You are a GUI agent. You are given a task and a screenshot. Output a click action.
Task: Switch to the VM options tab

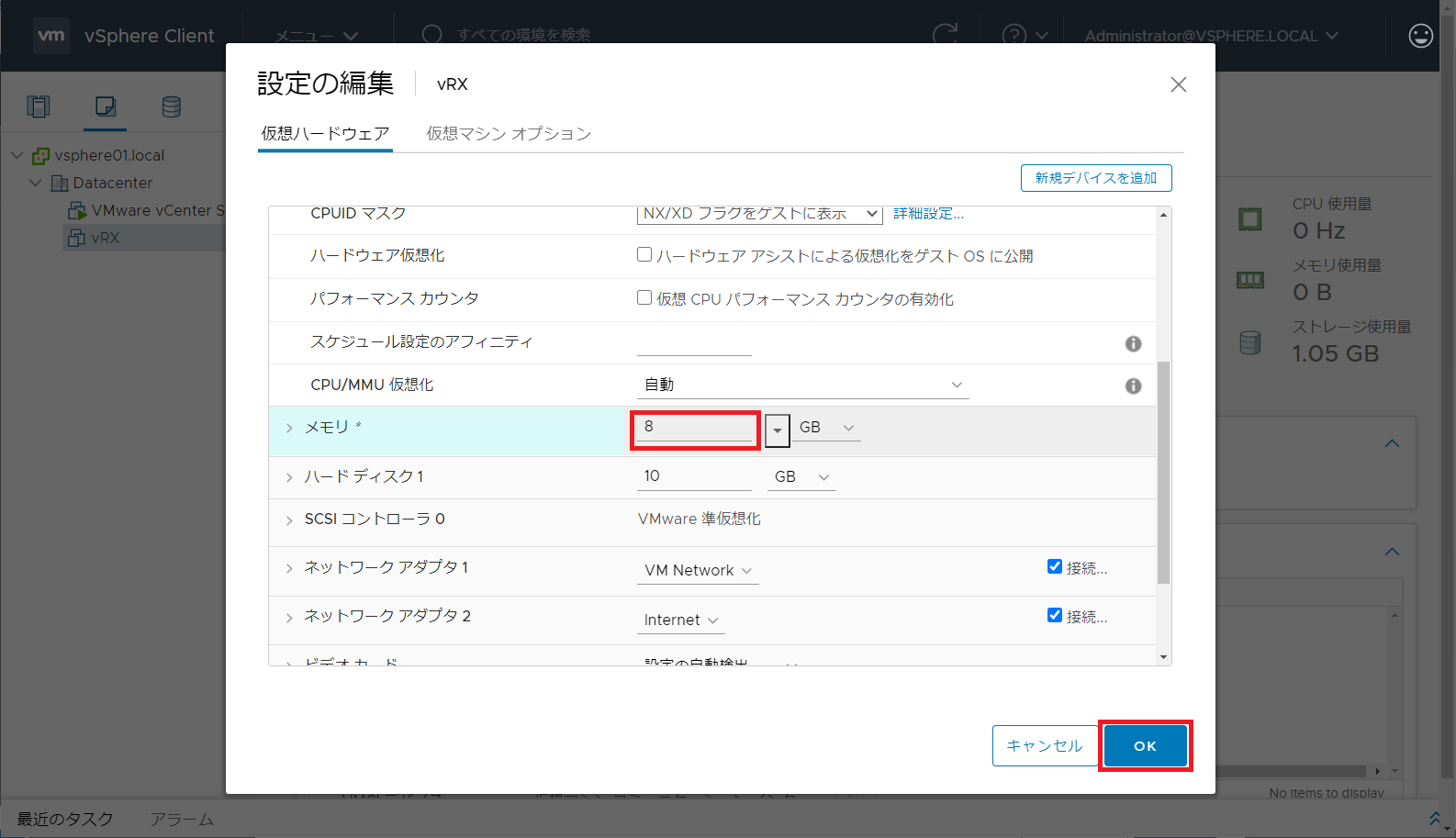point(508,134)
